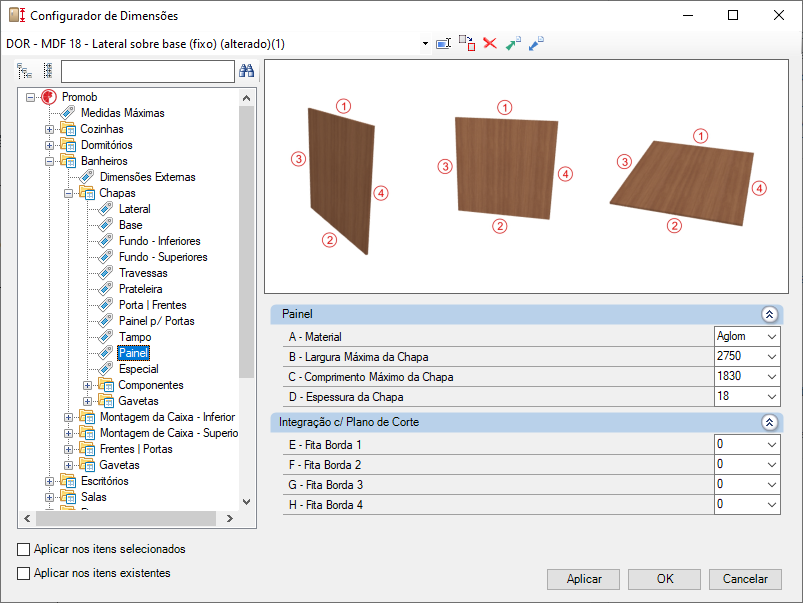This screenshot has width=803, height=603.
Task: Enable Aplicar nos itens selecionados checkbox
Action: (24, 549)
